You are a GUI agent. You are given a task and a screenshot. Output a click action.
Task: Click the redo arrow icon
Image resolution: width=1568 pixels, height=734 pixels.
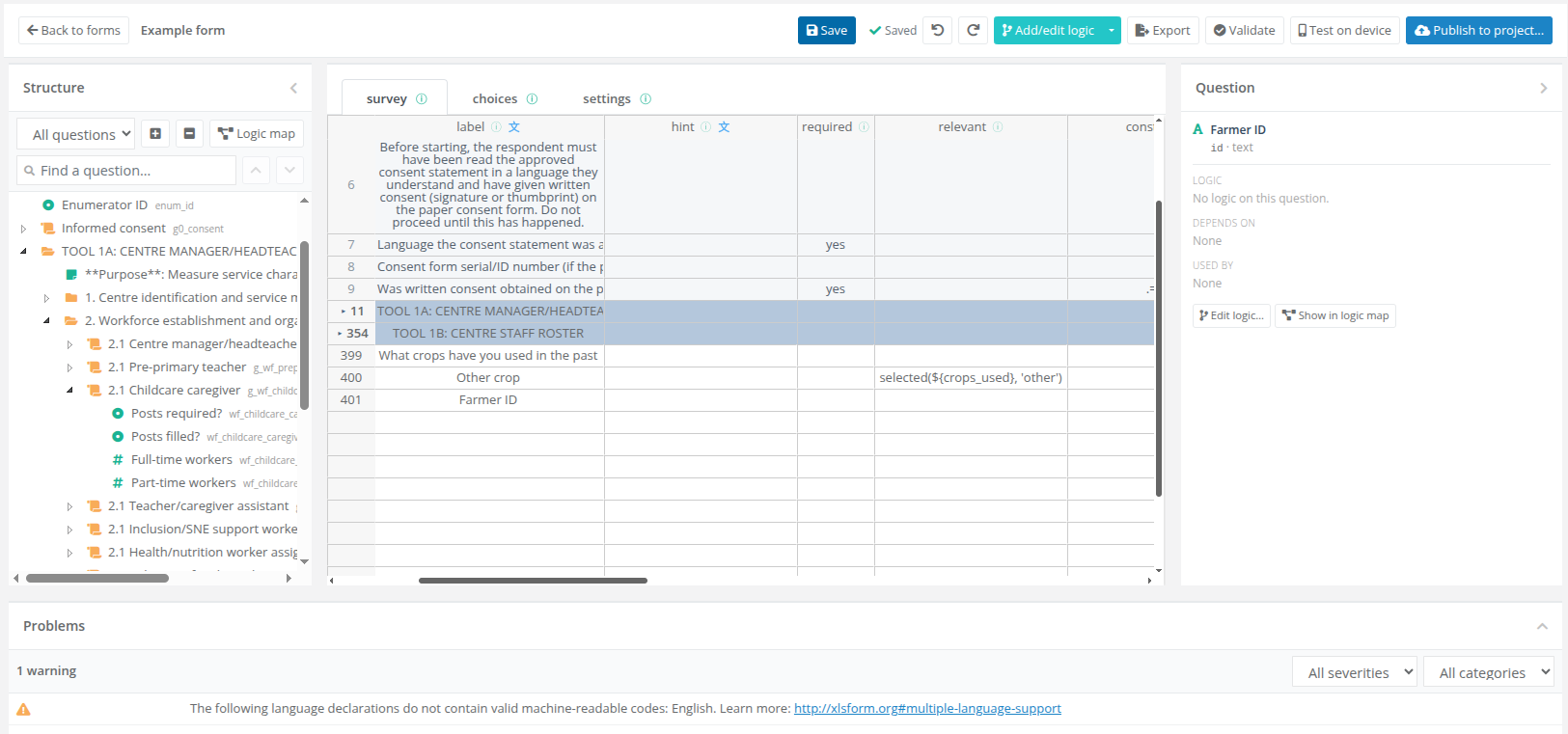(973, 30)
